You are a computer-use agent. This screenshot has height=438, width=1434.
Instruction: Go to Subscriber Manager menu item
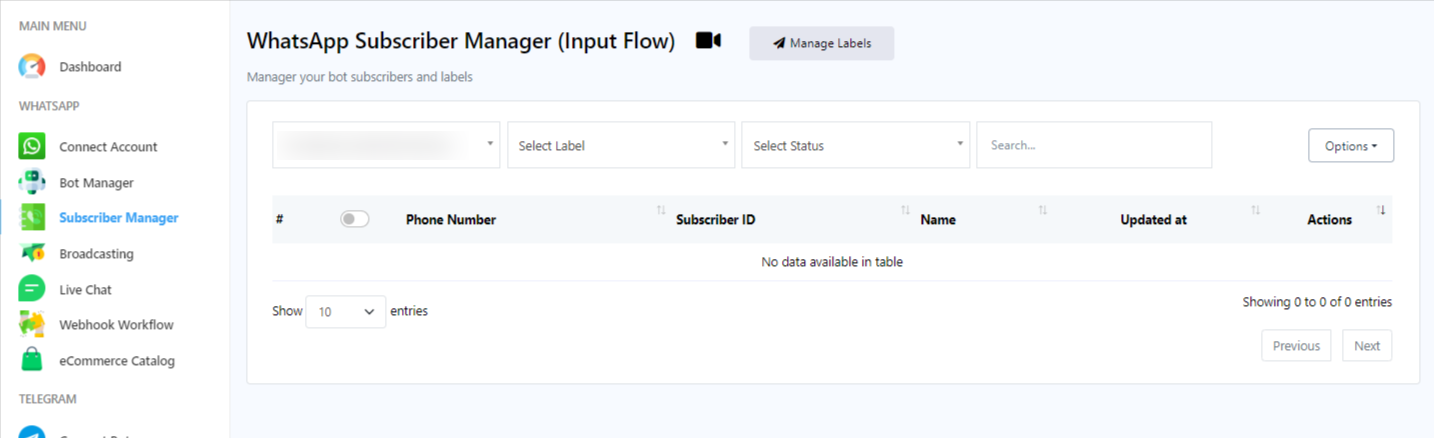coord(118,218)
